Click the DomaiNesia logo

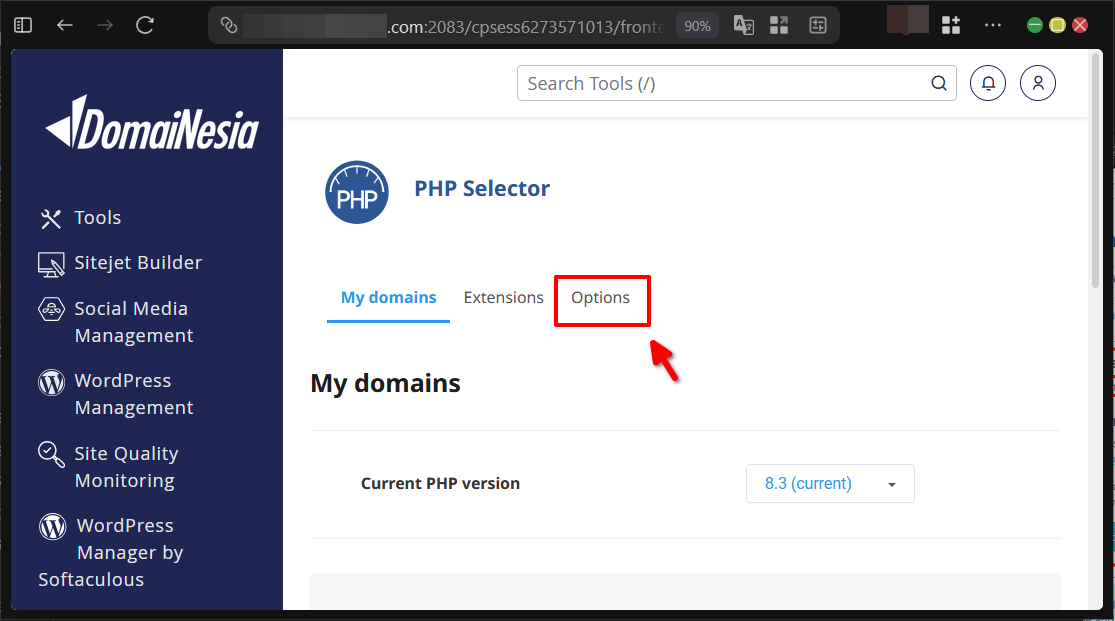(x=150, y=125)
